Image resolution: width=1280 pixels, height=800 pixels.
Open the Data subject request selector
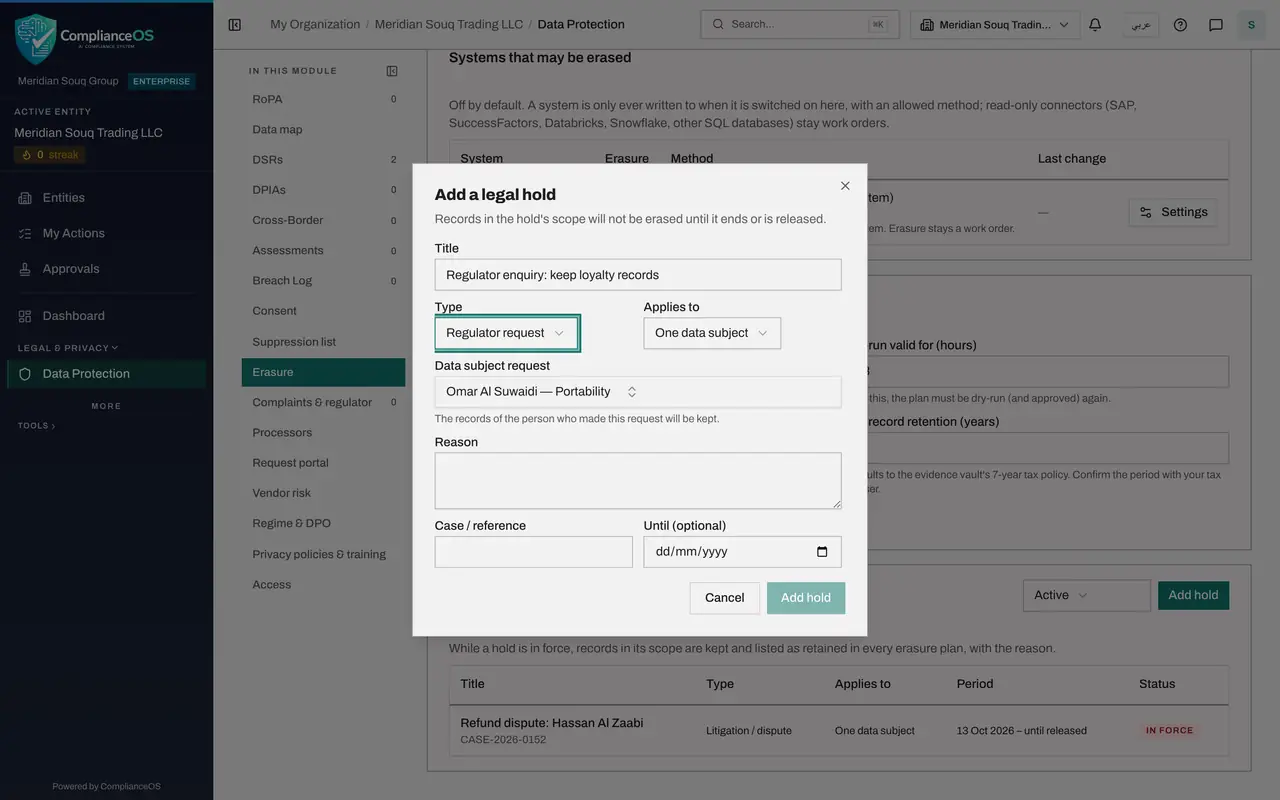[x=638, y=392]
